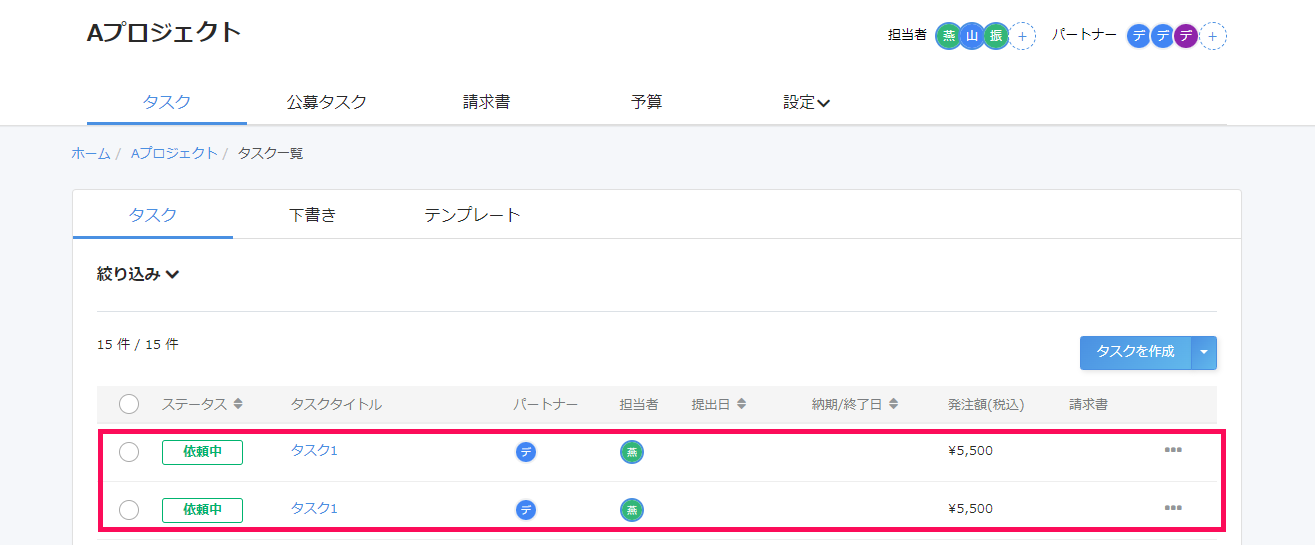Open the three-dot menu of the top タスク1 row
The width and height of the screenshot is (1315, 545).
coord(1173,450)
